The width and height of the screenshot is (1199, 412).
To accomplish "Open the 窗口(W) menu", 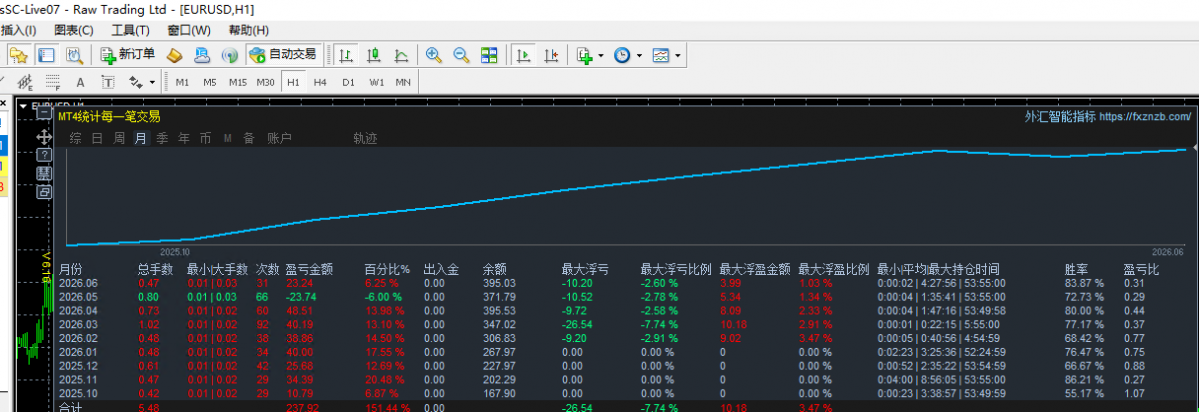I will 188,31.
